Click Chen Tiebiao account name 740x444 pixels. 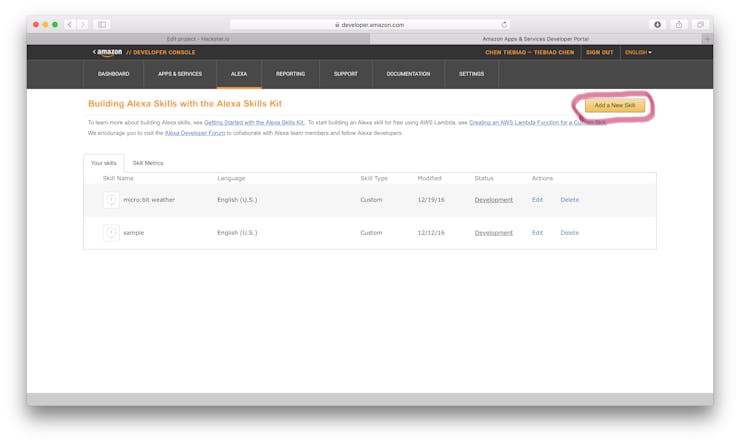(530, 52)
